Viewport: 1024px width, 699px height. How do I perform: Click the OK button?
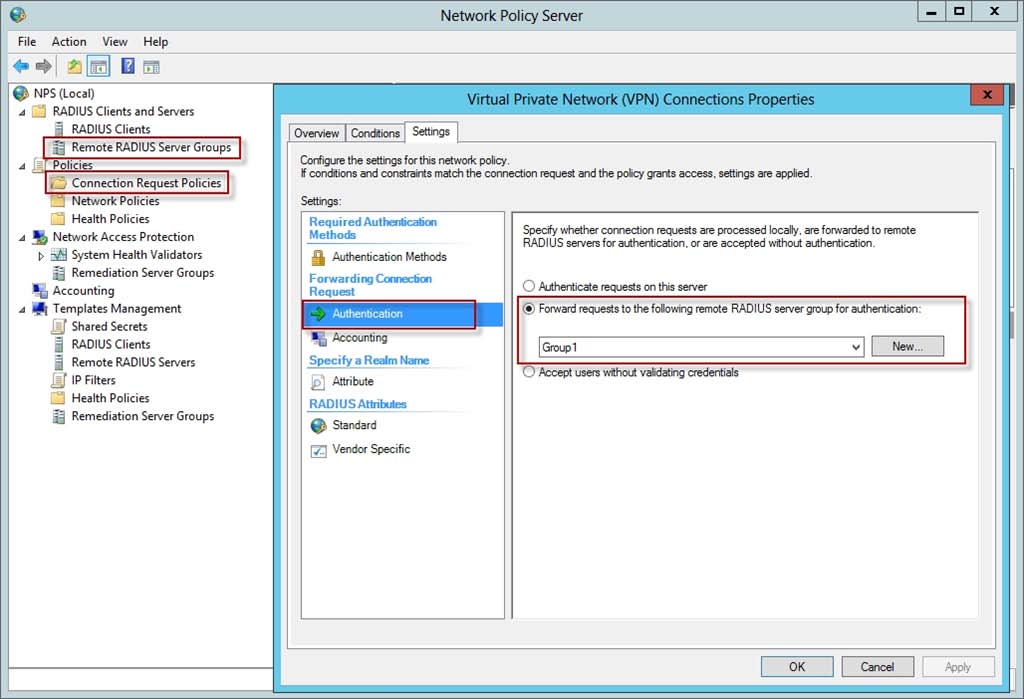[797, 666]
